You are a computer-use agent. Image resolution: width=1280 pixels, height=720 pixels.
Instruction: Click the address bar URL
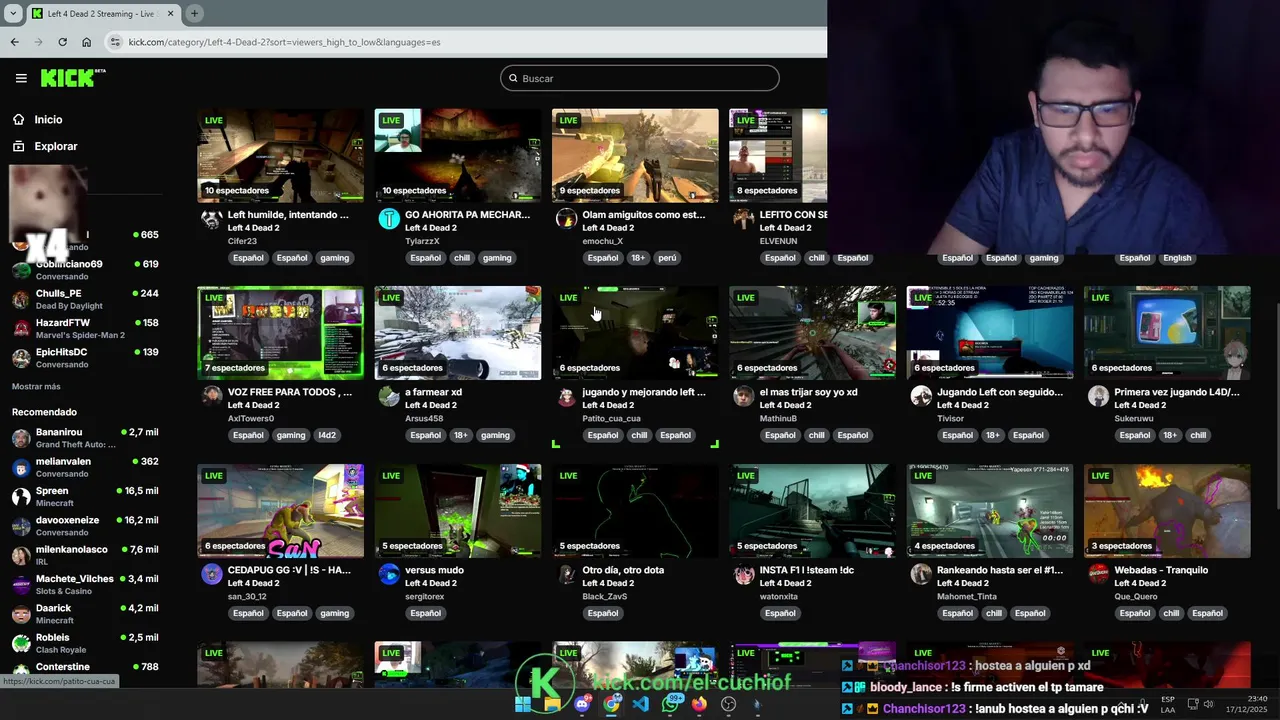284,42
